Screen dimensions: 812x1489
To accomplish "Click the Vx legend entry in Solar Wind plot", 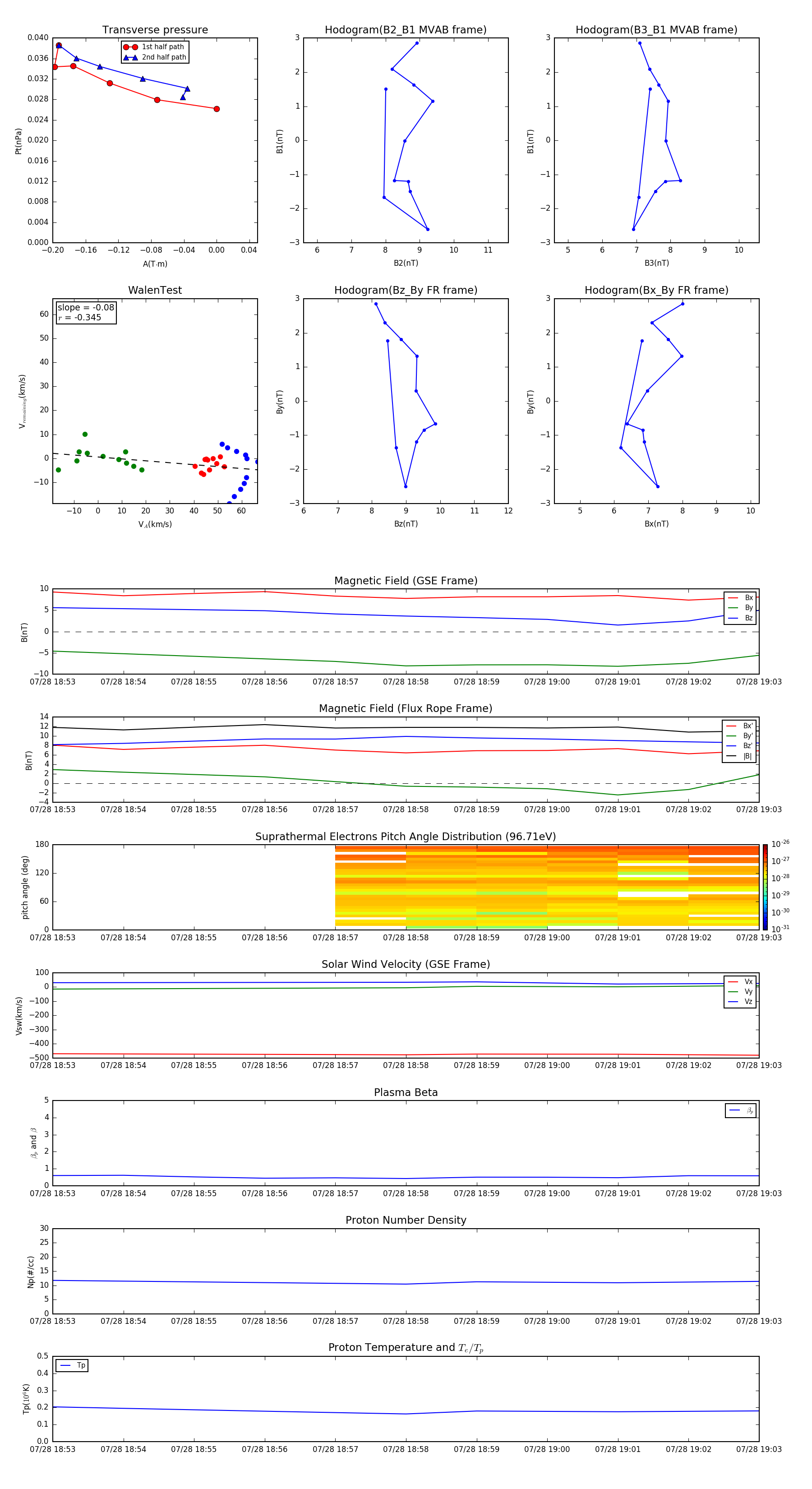I will click(740, 981).
